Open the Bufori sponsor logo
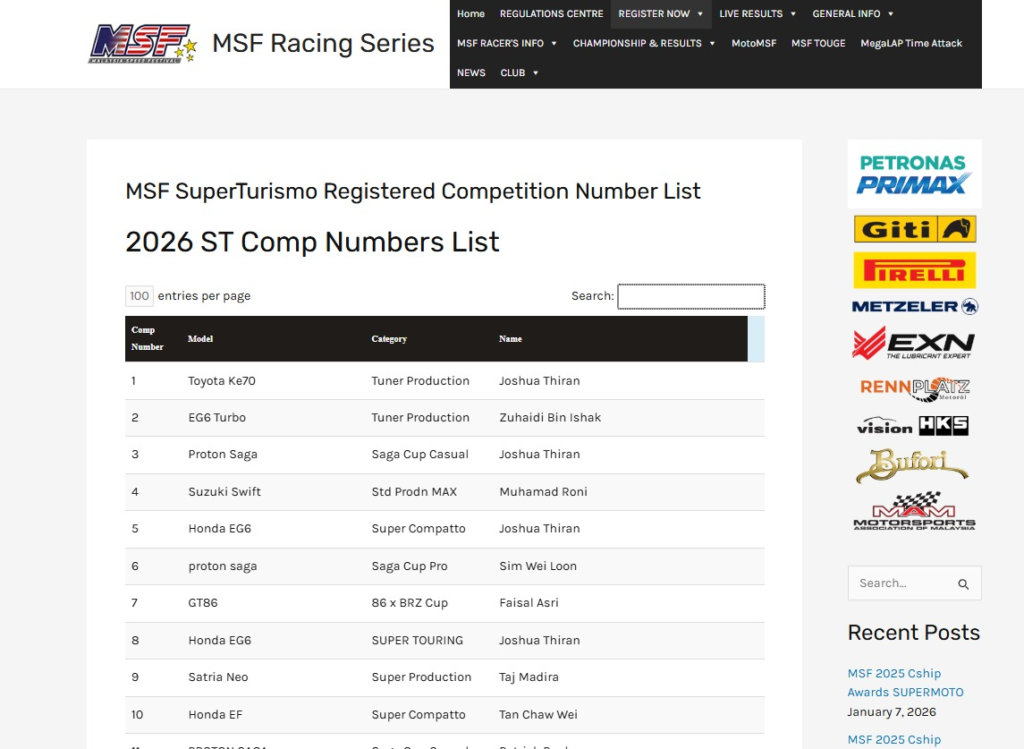Screen dimensions: 1024x749 tap(914, 465)
